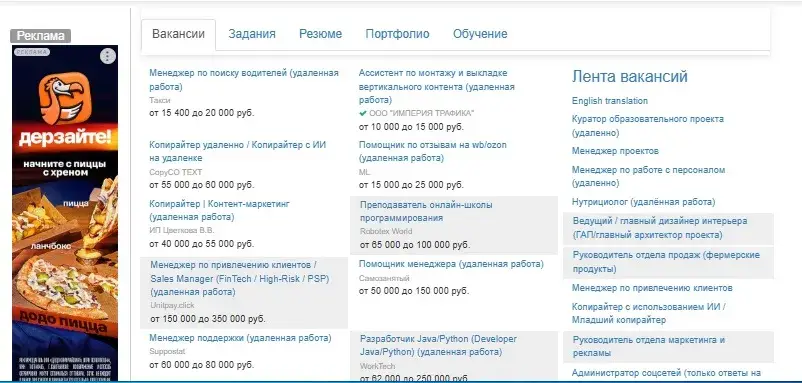Click employer name Suppostat
Viewport: 802px width, 383px height.
[x=167, y=351]
